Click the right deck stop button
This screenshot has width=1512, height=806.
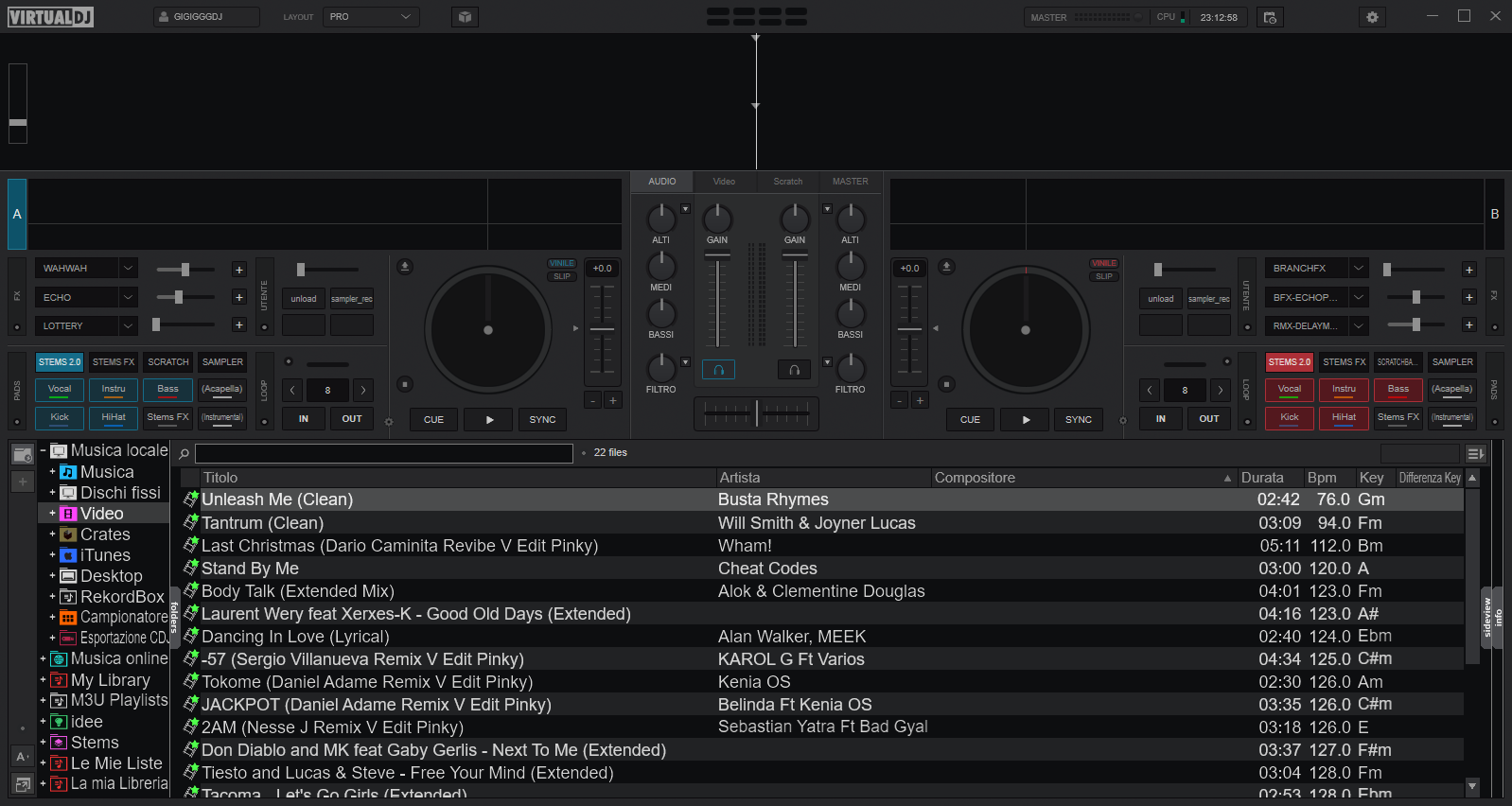(x=946, y=384)
